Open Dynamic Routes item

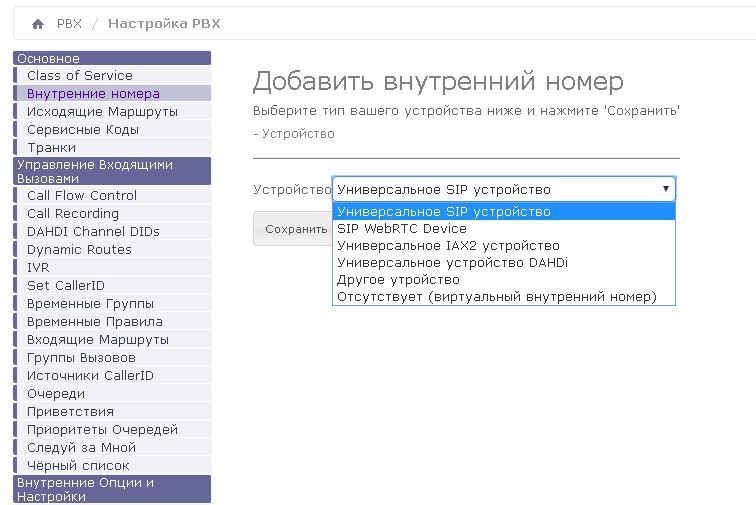[112, 249]
